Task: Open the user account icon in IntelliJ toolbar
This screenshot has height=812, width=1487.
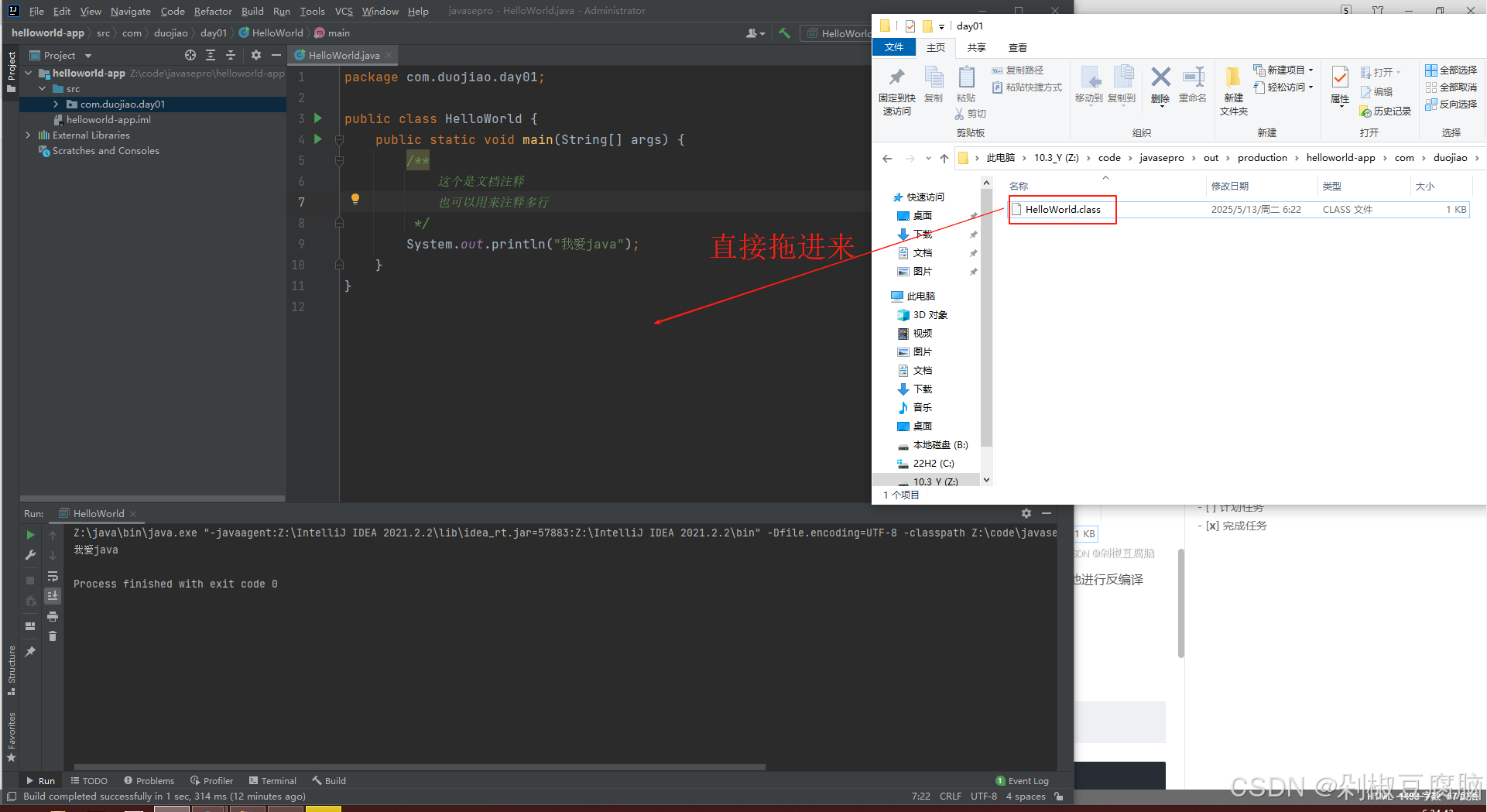Action: click(x=755, y=33)
